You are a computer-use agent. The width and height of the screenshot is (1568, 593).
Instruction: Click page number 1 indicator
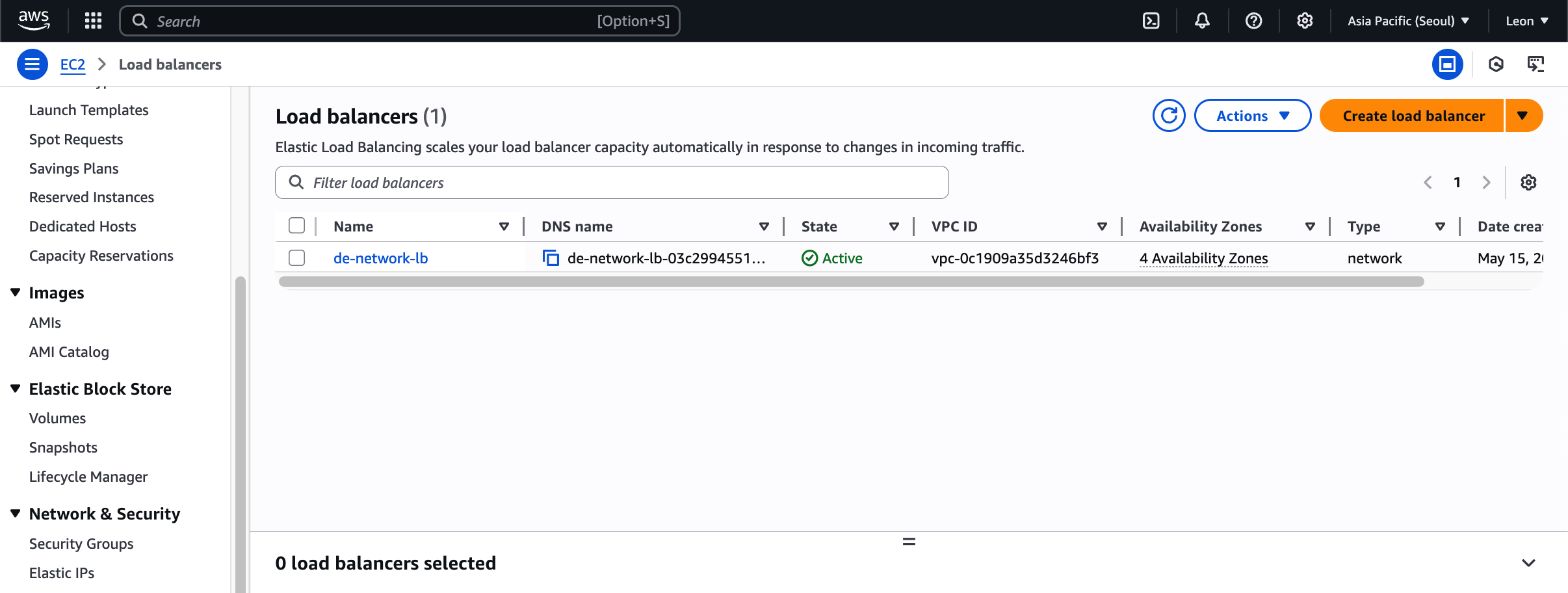point(1457,182)
